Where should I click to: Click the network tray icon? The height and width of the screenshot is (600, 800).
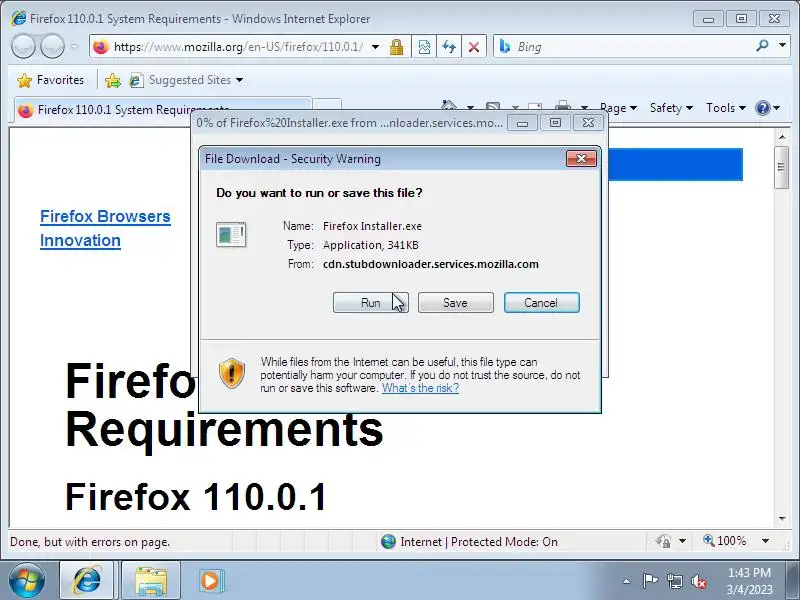click(x=674, y=581)
